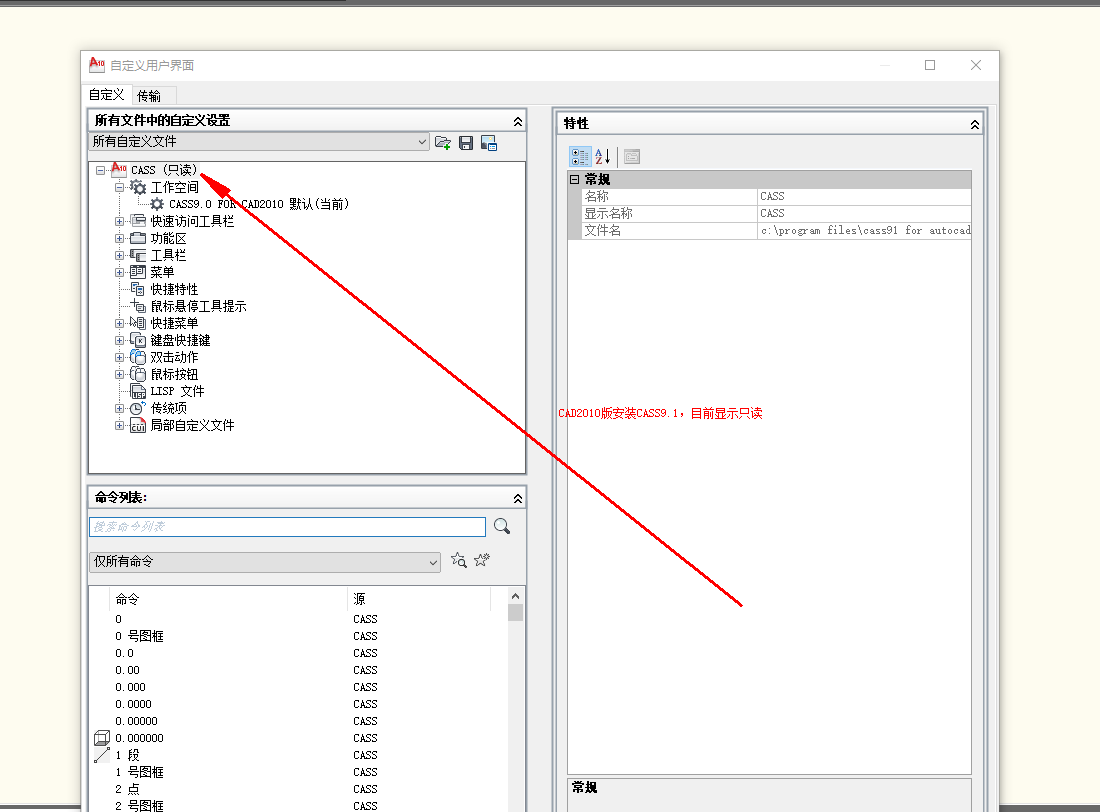Image resolution: width=1100 pixels, height=812 pixels.
Task: Save all current customization files icon
Action: (x=466, y=143)
